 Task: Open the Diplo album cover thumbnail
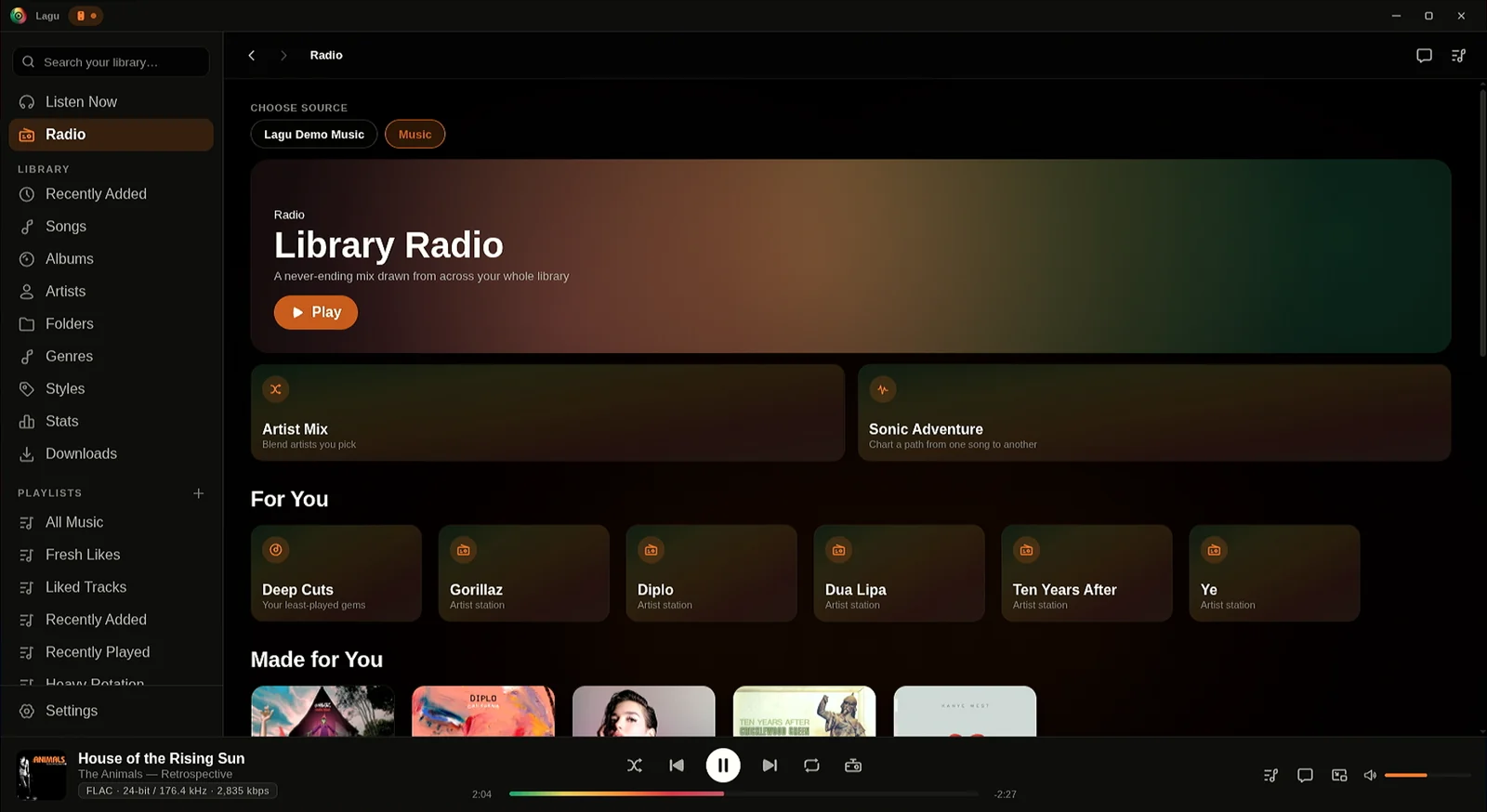483,712
